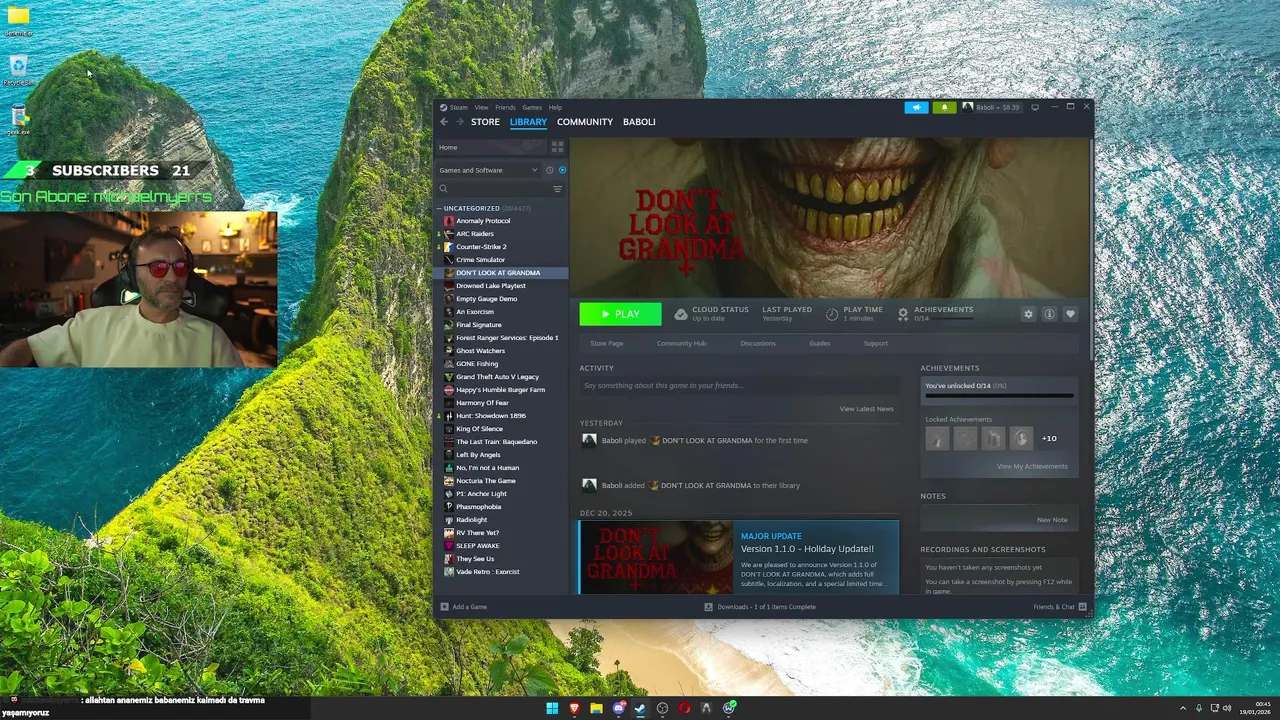Switch library to collections grid view
The height and width of the screenshot is (720, 1280).
click(x=557, y=147)
